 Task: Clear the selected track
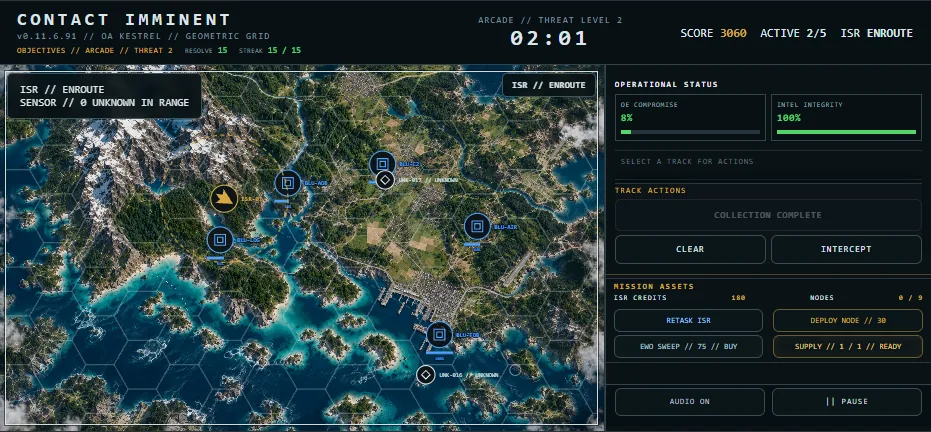[690, 249]
